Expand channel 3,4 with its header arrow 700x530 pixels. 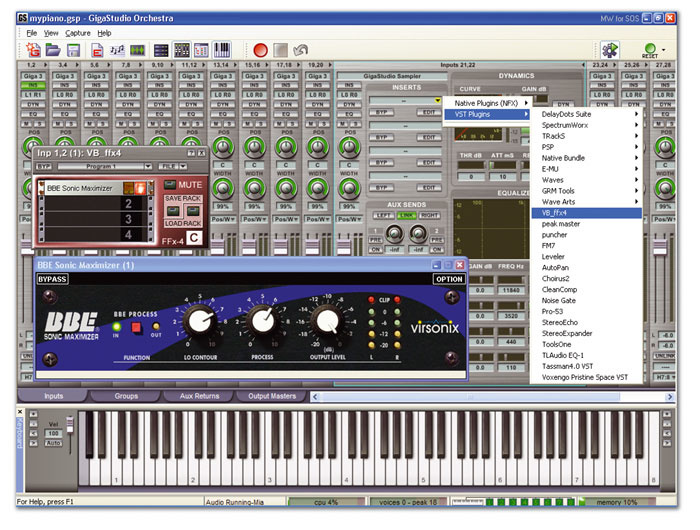point(77,65)
